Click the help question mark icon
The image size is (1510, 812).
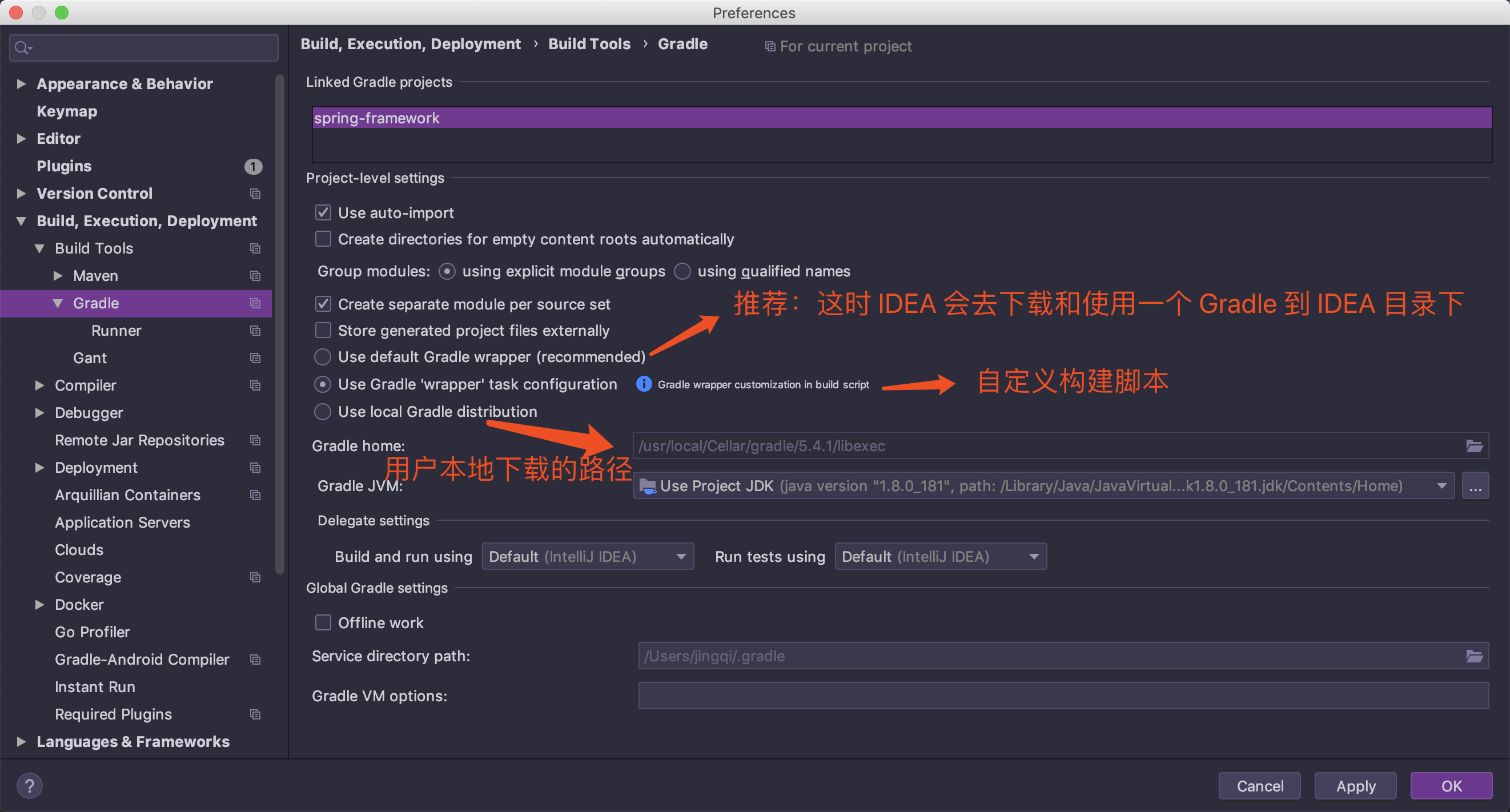pyautogui.click(x=29, y=786)
